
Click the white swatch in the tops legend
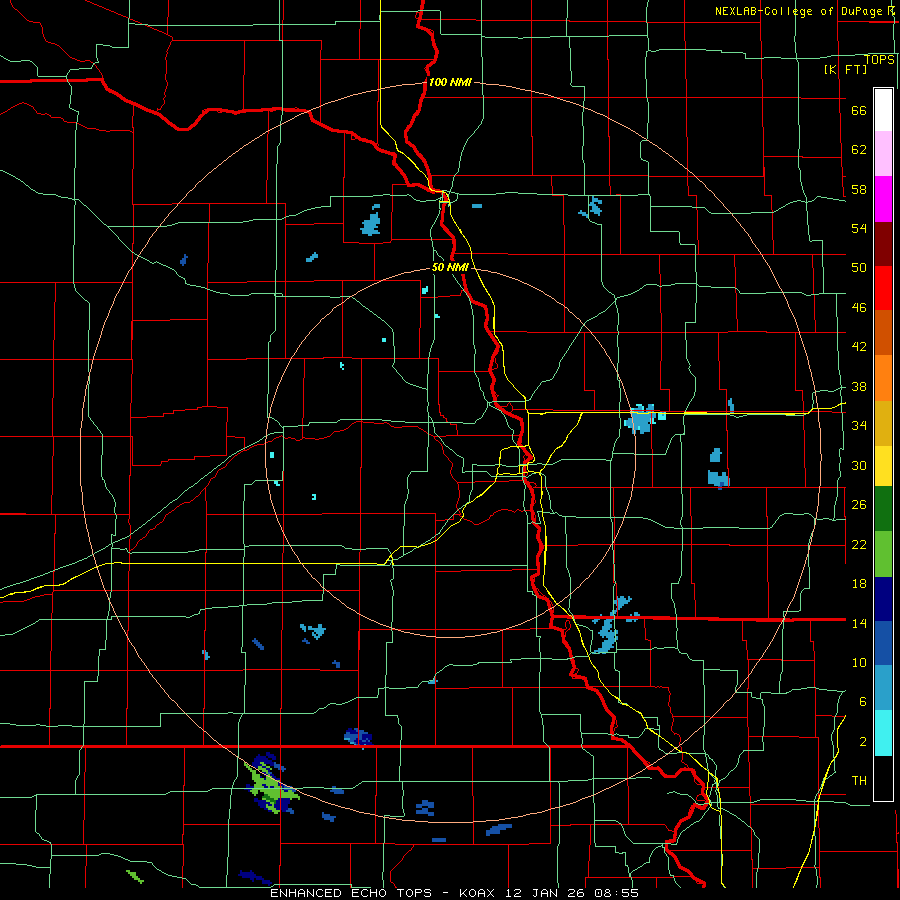[x=883, y=110]
